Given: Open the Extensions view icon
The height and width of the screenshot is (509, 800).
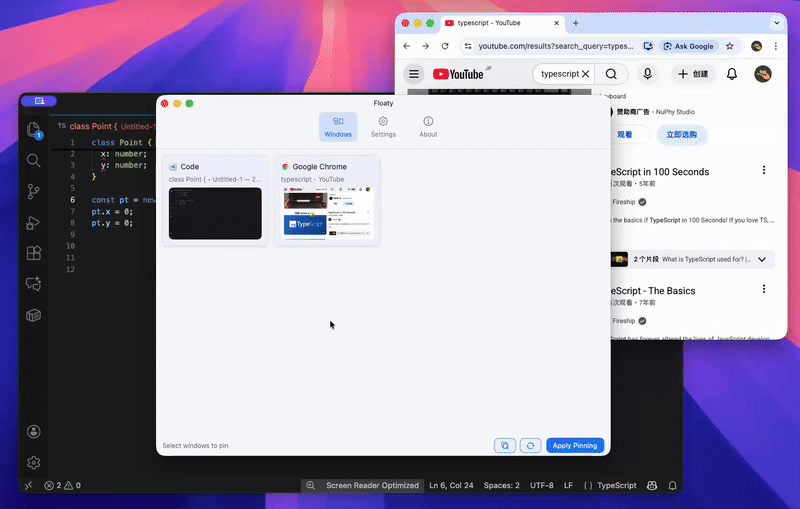Looking at the screenshot, I should (34, 253).
